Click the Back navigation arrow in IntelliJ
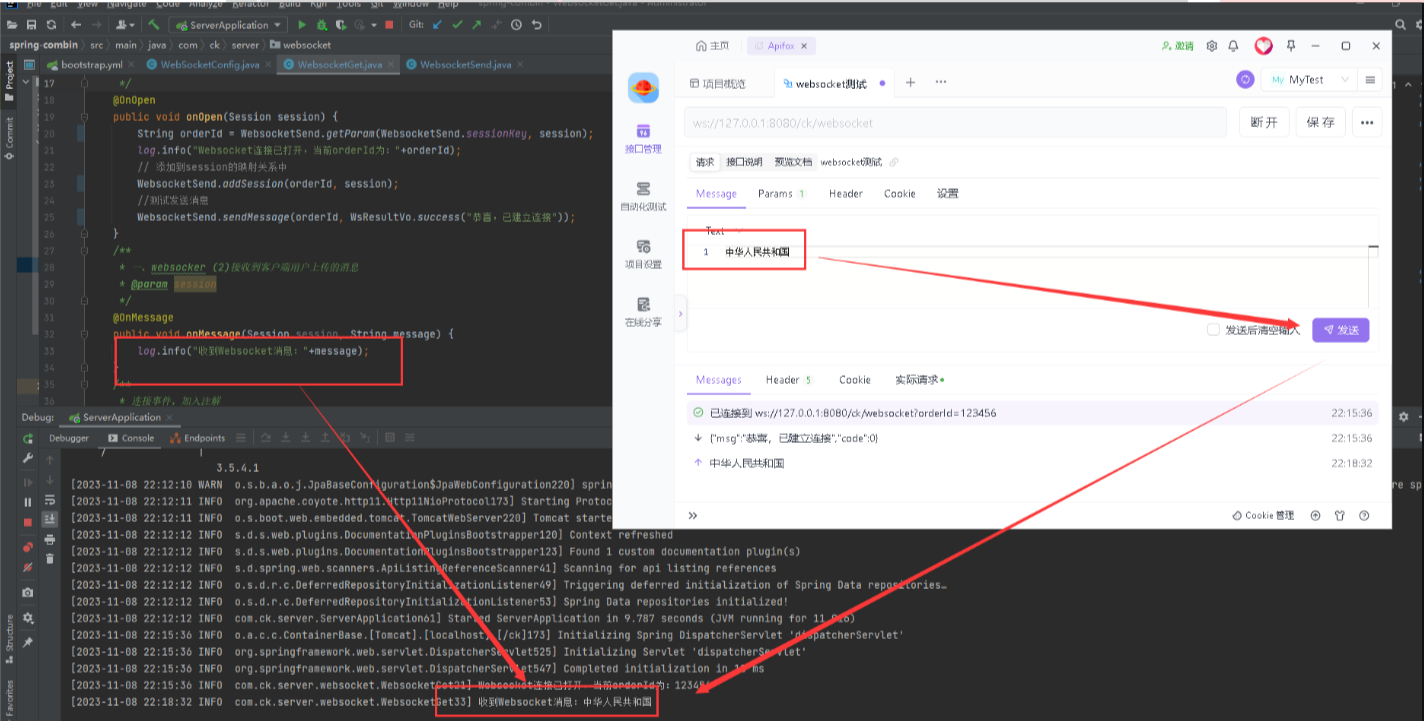The height and width of the screenshot is (721, 1424). click(x=76, y=25)
